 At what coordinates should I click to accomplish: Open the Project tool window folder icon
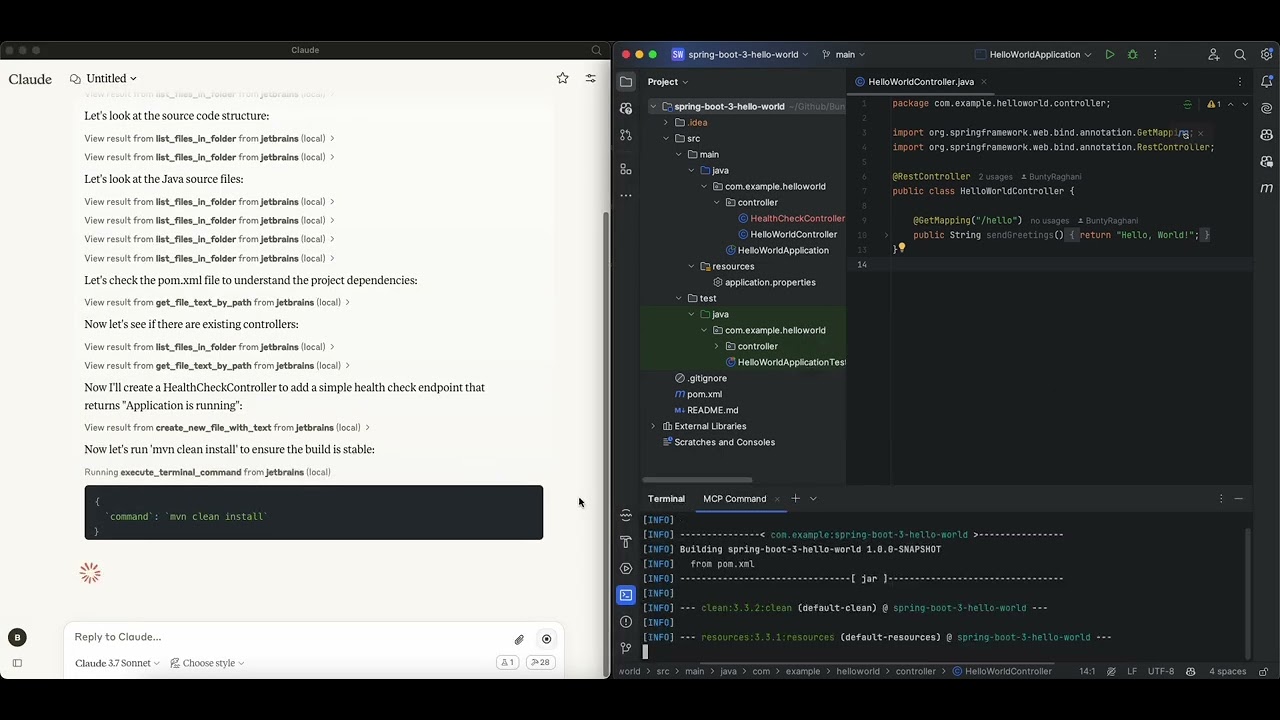point(626,82)
